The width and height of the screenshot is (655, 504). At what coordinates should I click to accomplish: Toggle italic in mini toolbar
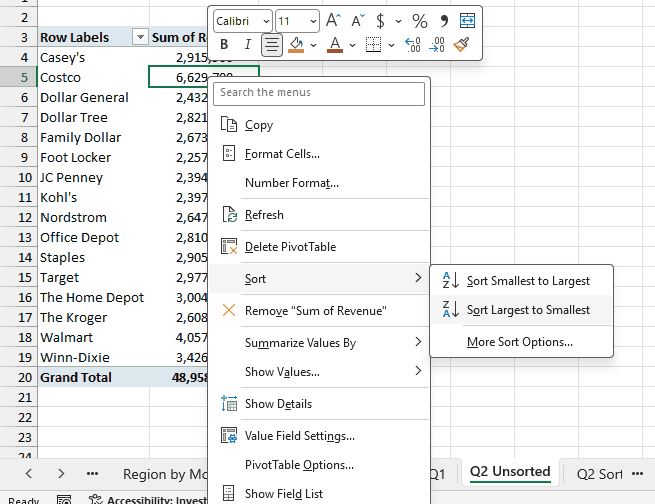[248, 44]
